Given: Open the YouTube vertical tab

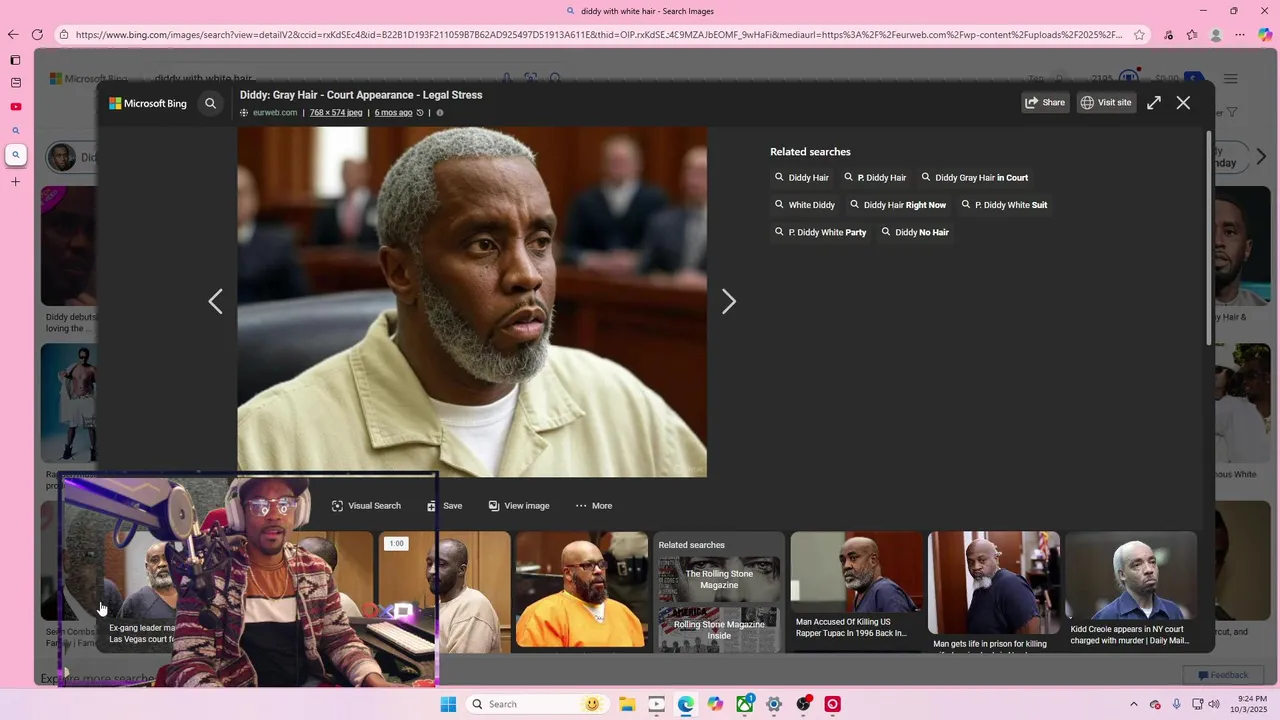Looking at the screenshot, I should pos(15,107).
